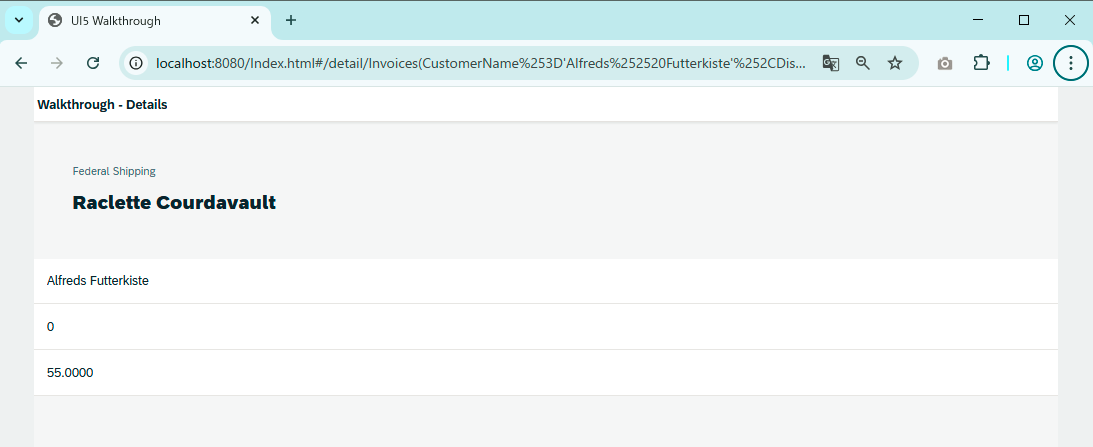
Task: Click the Raclette Courdavault header title
Action: pos(174,203)
